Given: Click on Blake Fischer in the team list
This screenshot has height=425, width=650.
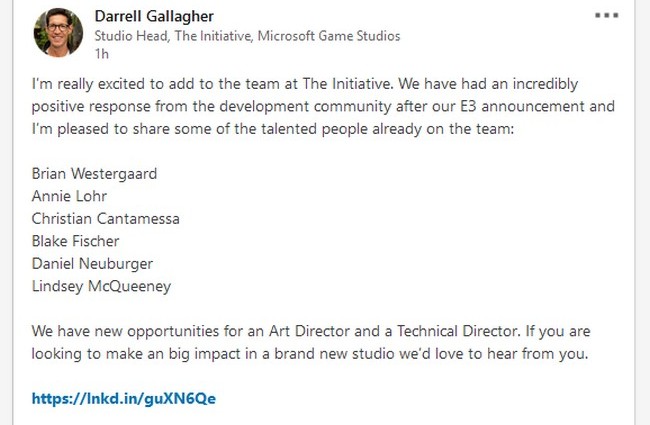Looking at the screenshot, I should click(x=75, y=241).
